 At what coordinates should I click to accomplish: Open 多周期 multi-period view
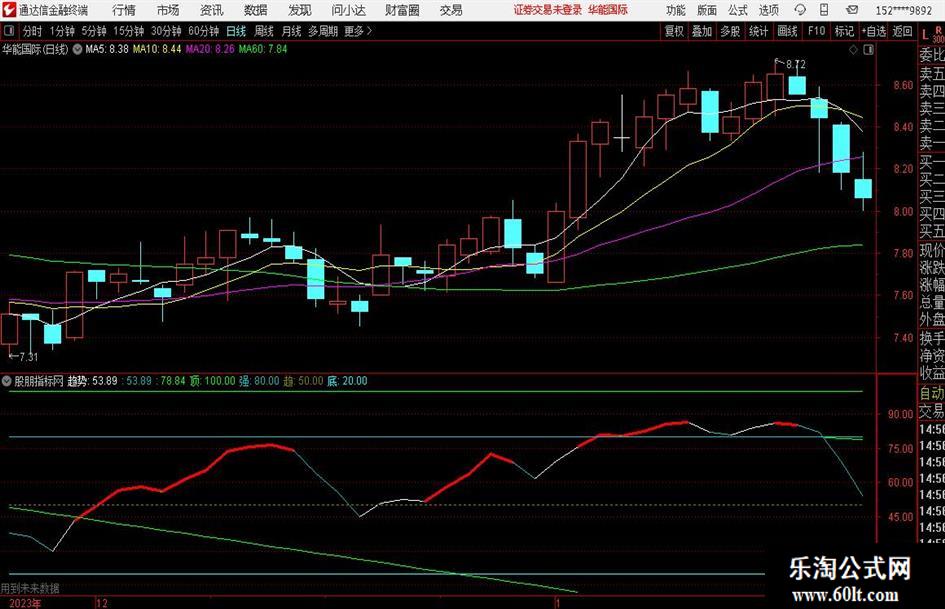pos(323,31)
